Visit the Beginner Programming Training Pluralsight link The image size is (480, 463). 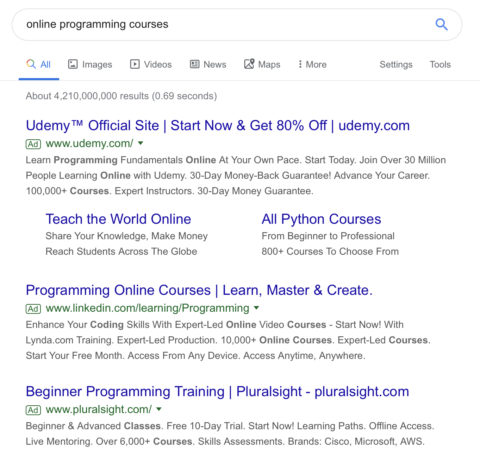click(217, 392)
